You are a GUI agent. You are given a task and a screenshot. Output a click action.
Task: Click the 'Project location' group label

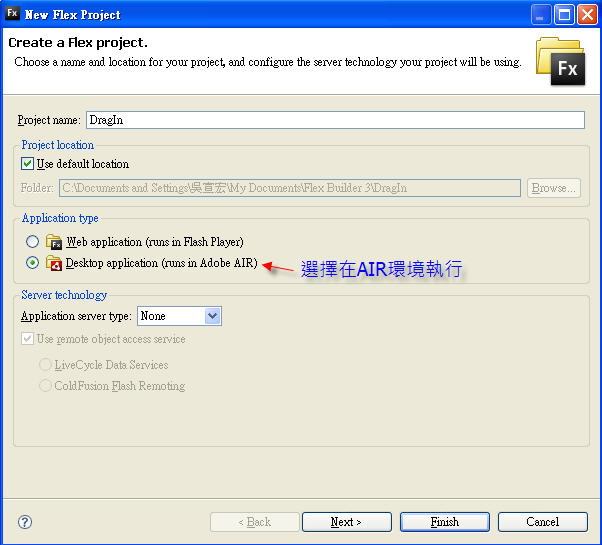(58, 145)
